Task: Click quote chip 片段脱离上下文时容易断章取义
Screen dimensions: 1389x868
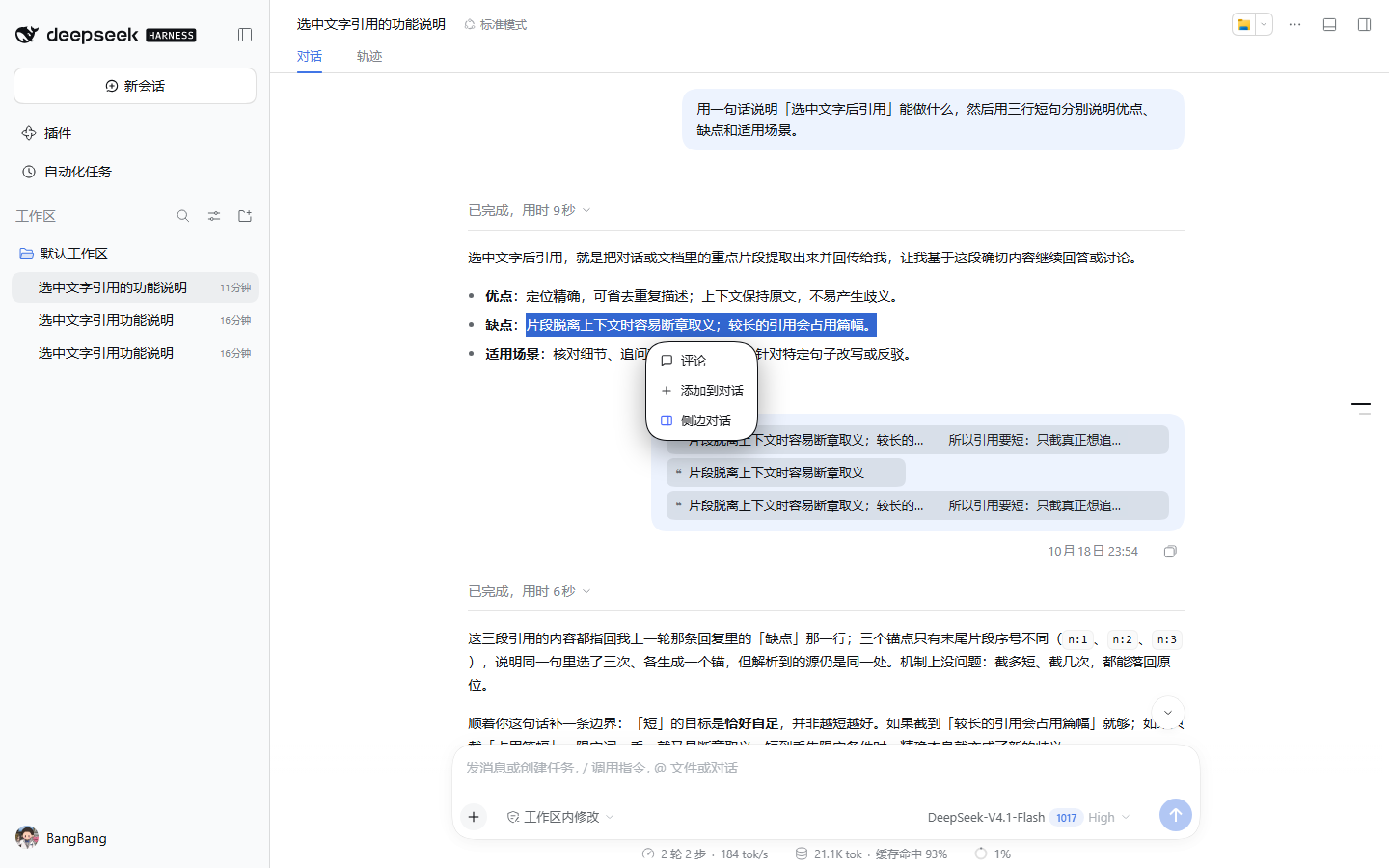Action: pyautogui.click(x=786, y=473)
